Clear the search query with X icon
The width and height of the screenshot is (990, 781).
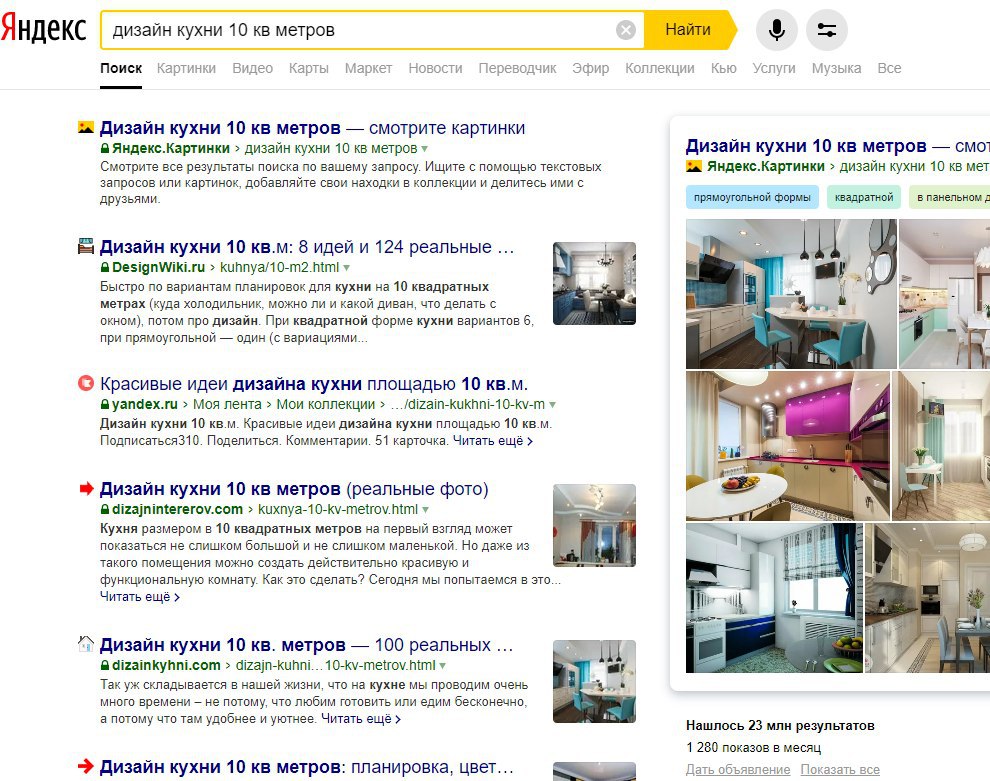[x=625, y=30]
